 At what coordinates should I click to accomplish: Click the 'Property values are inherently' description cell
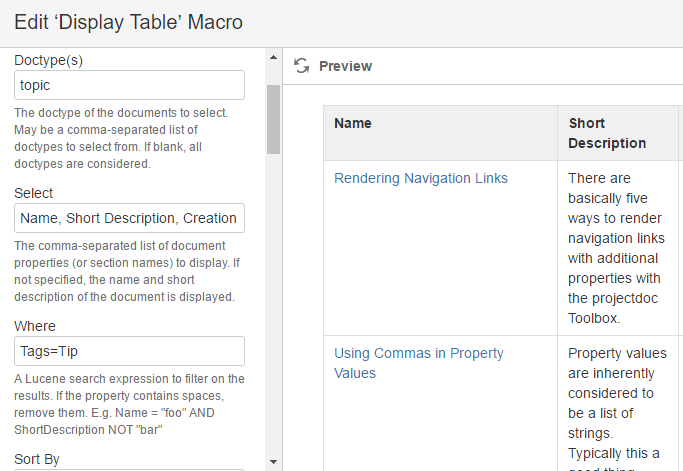[x=615, y=402]
